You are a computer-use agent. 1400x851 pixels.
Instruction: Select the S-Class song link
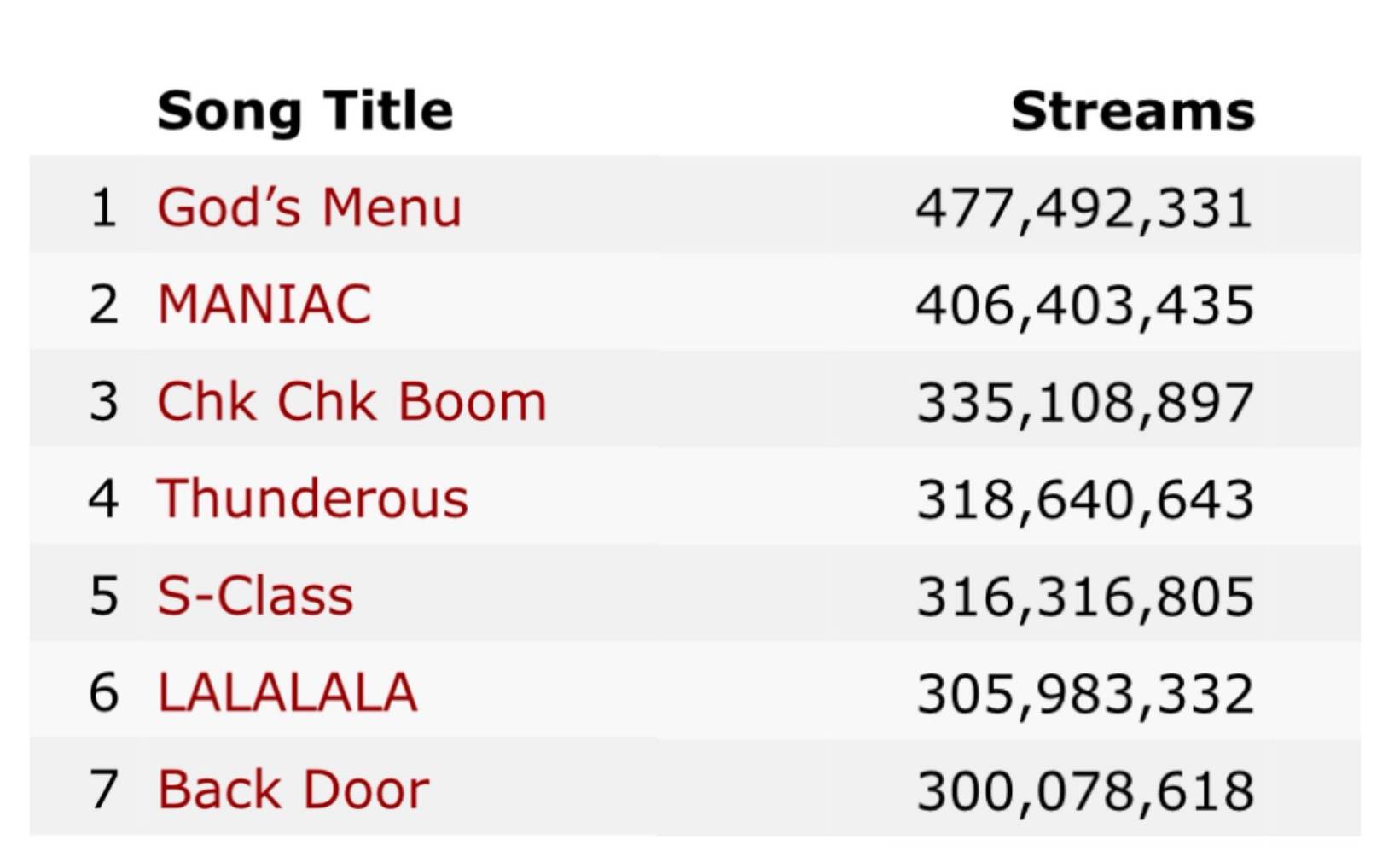(x=255, y=595)
